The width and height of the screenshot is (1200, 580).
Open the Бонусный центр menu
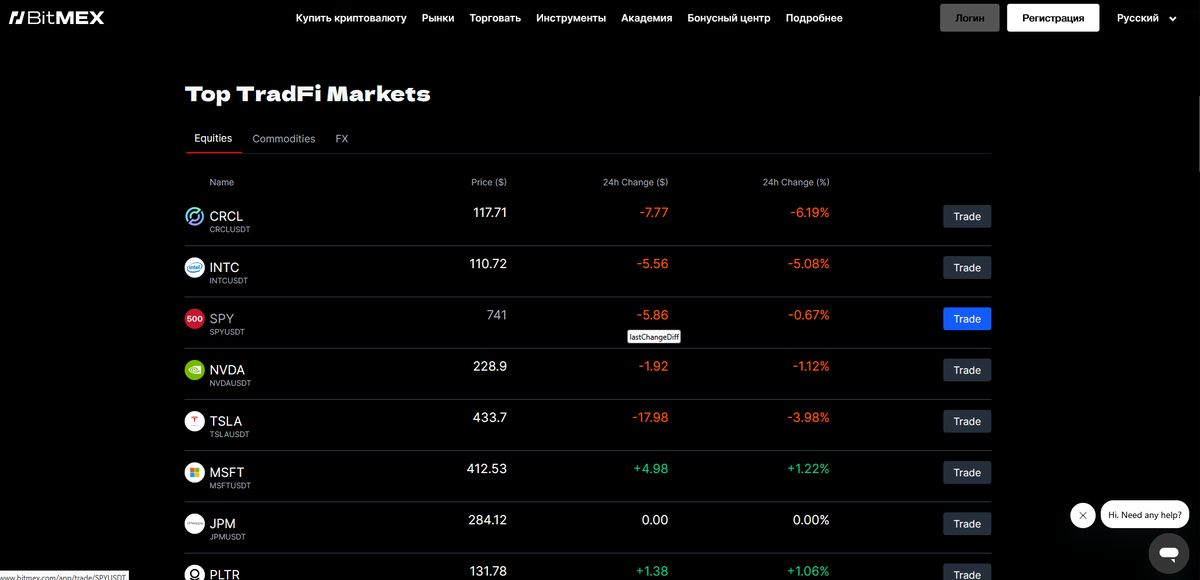click(x=729, y=18)
